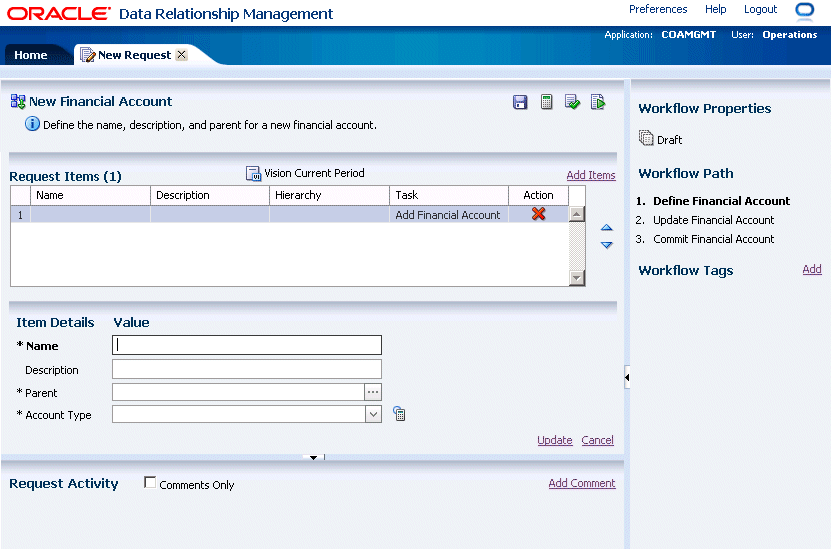Click the Calculate request calculator icon in the toolbar
Viewport: 831px width, 549px height.
[546, 102]
